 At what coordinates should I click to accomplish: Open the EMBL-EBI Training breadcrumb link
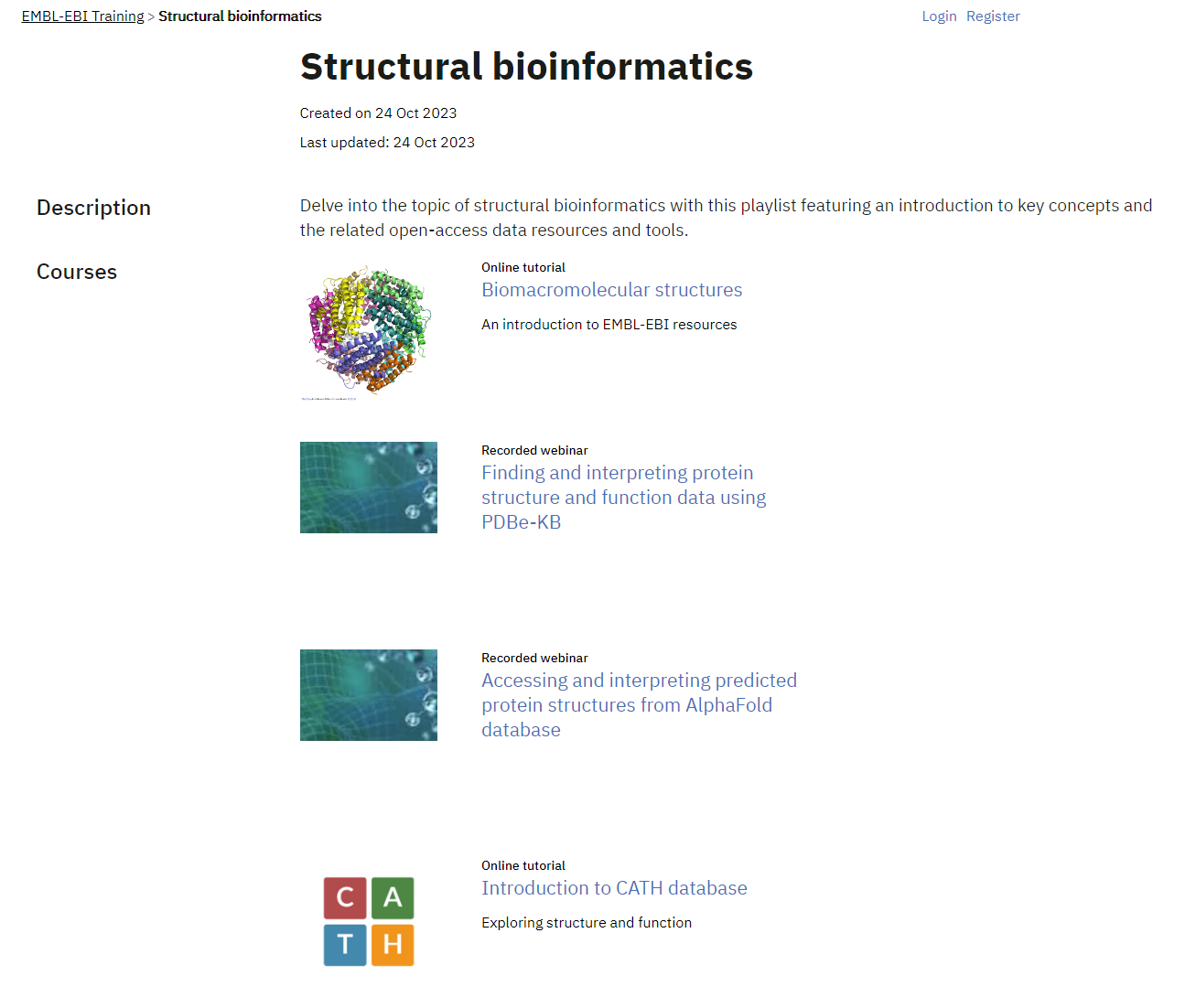82,16
